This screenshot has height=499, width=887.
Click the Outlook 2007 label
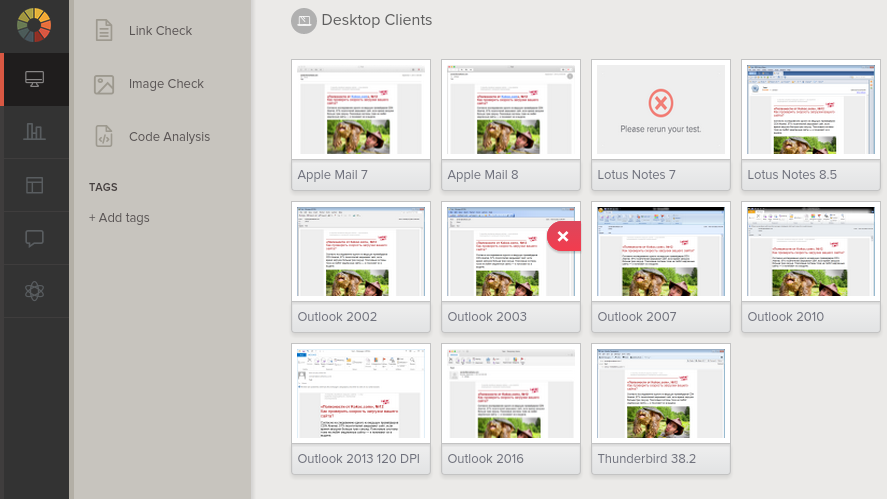tap(637, 317)
